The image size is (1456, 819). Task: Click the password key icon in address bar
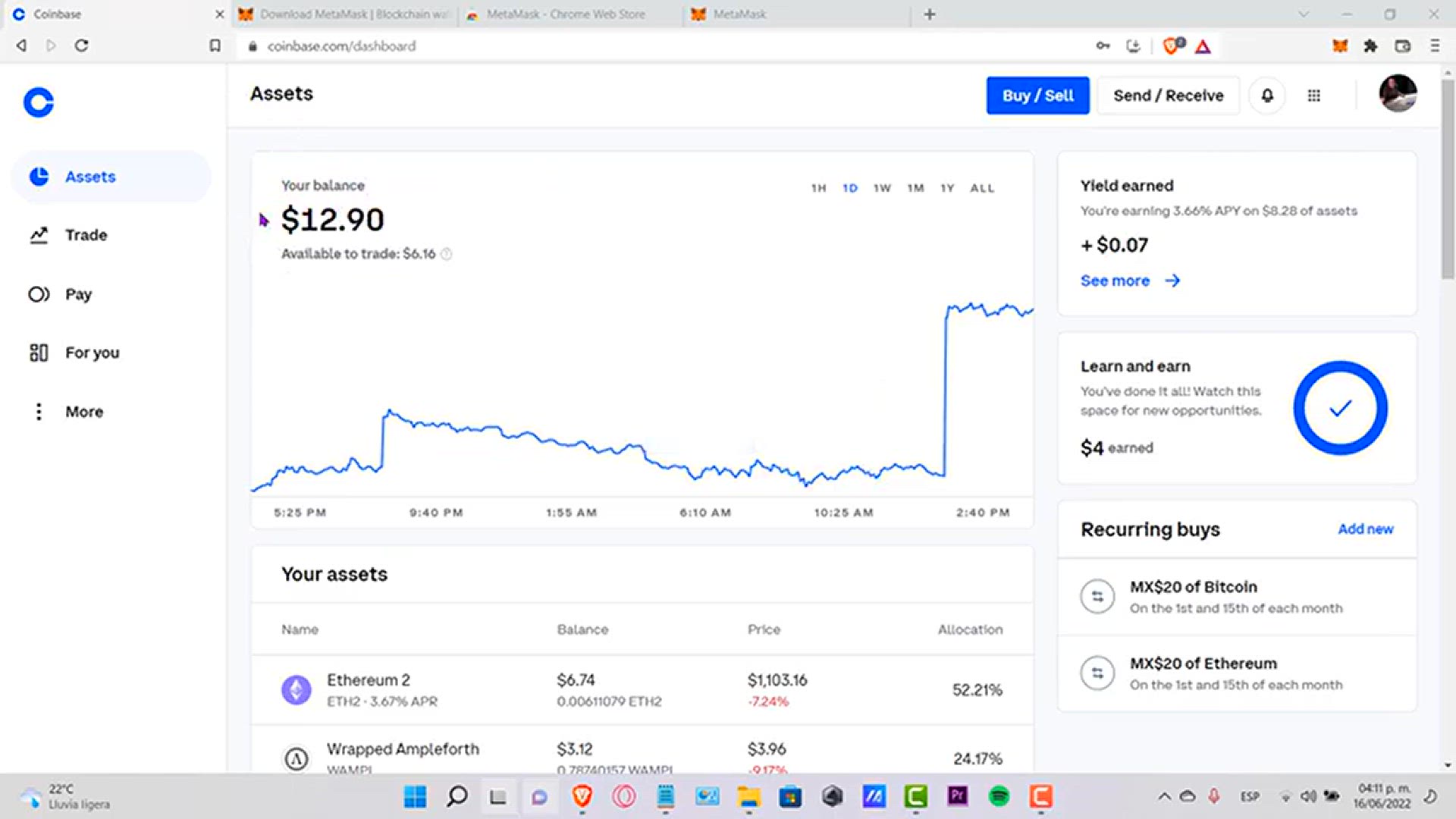click(x=1103, y=46)
